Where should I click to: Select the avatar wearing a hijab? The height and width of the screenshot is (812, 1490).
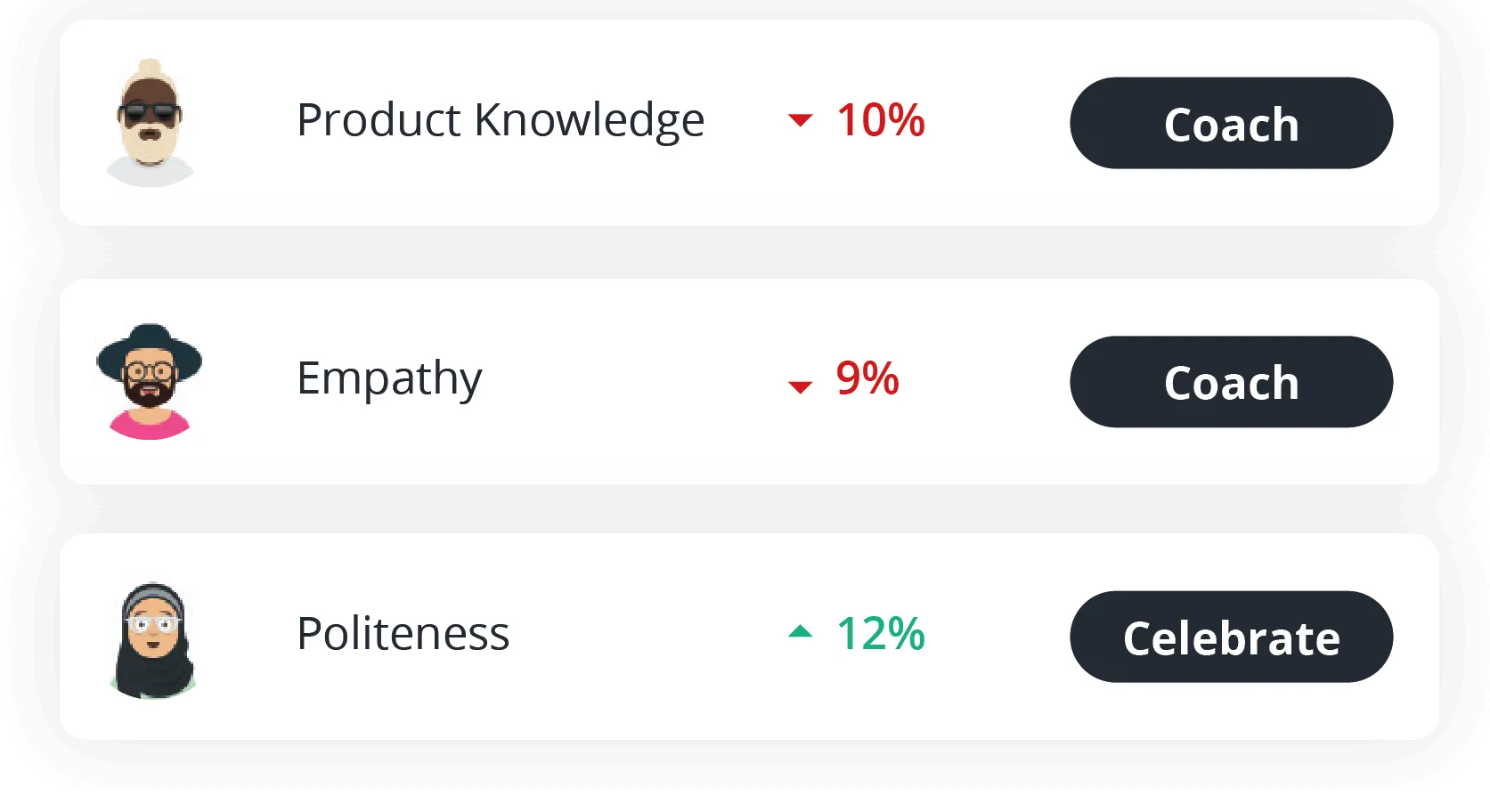coord(153,640)
